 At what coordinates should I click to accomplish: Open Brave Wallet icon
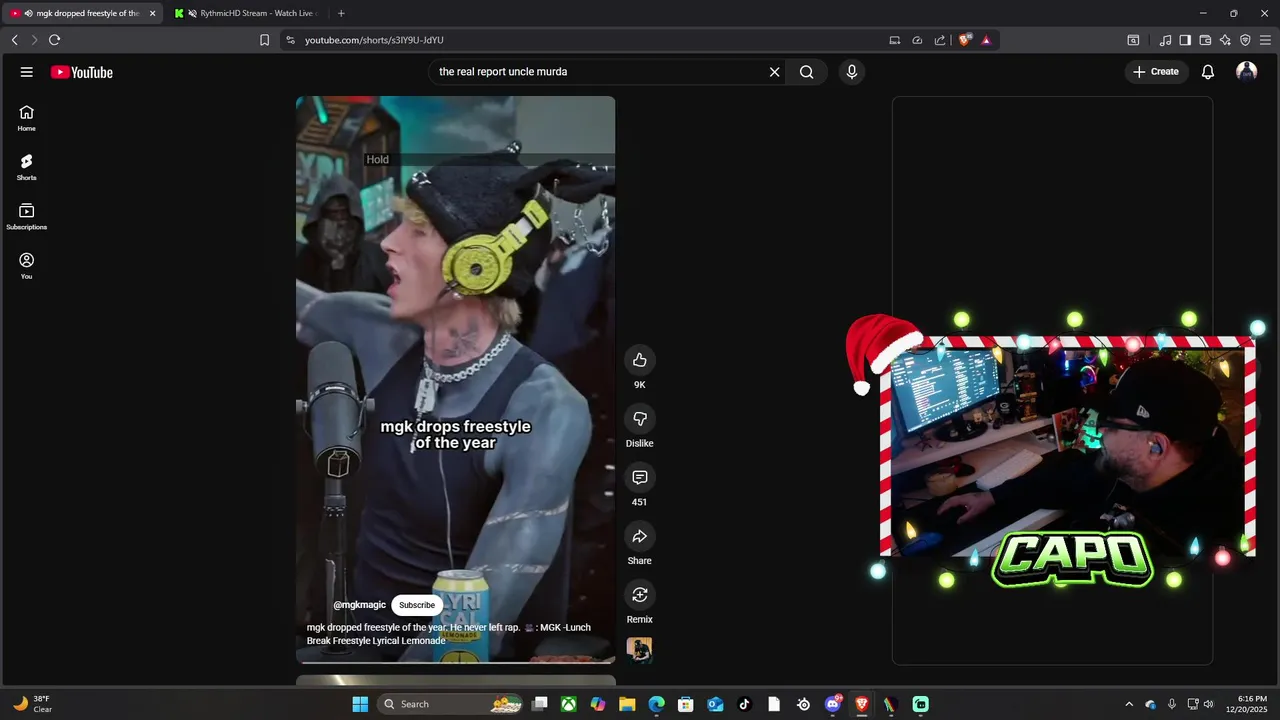1205,40
